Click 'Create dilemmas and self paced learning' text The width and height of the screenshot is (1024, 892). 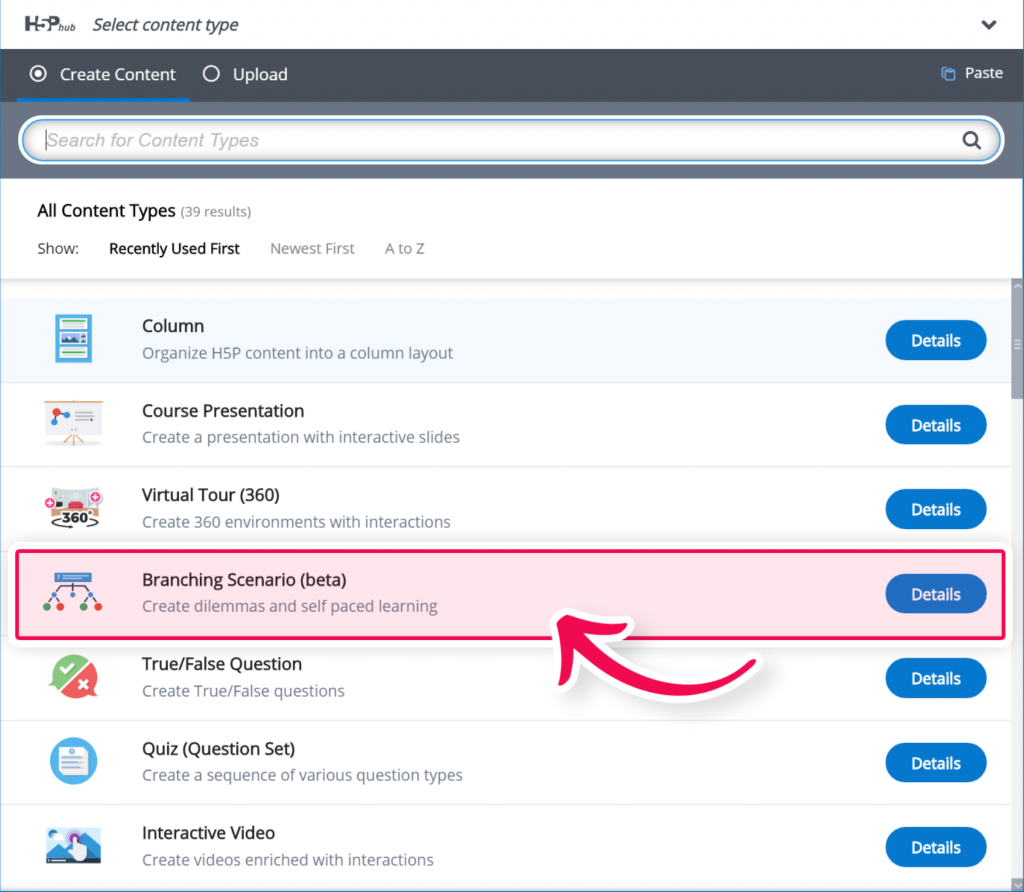(289, 606)
